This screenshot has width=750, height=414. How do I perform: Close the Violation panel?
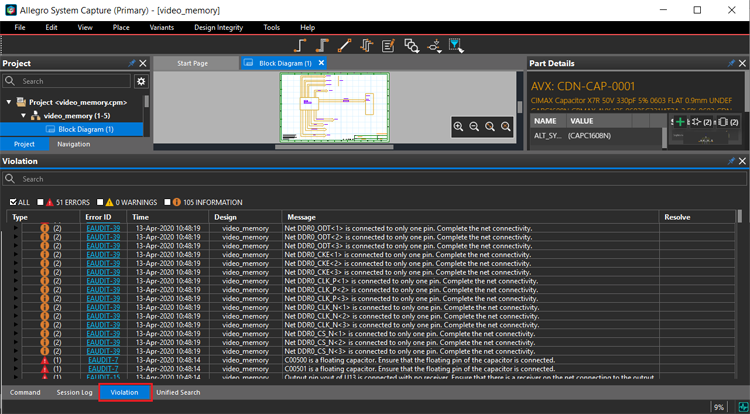tap(742, 162)
